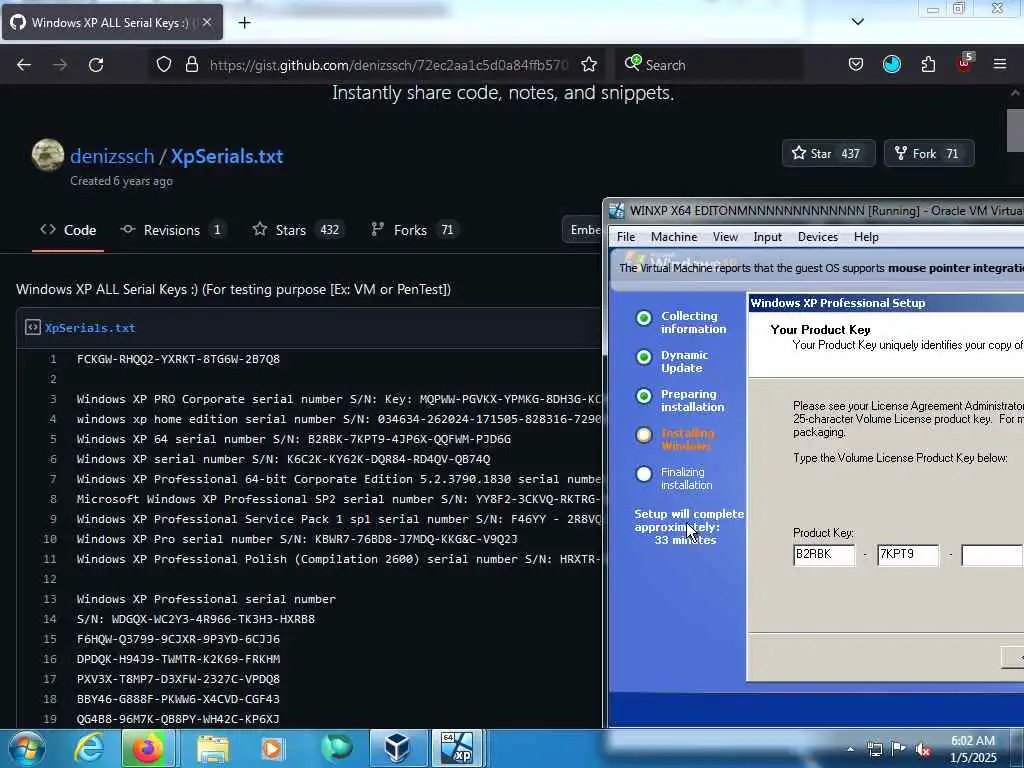
Task: Switch to the Stars tab
Action: point(298,230)
